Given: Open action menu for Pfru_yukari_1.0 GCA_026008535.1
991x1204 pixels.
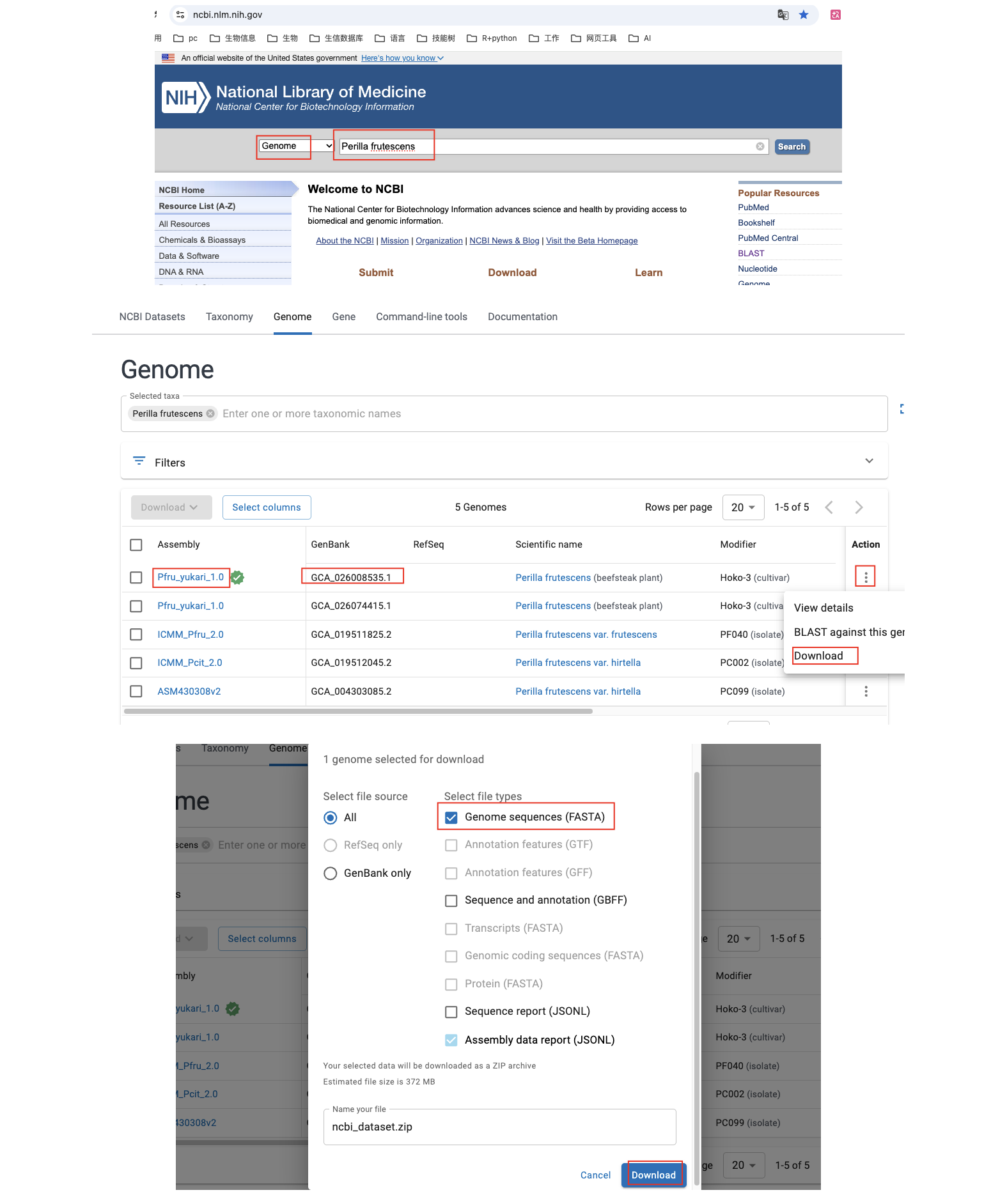Looking at the screenshot, I should click(866, 577).
